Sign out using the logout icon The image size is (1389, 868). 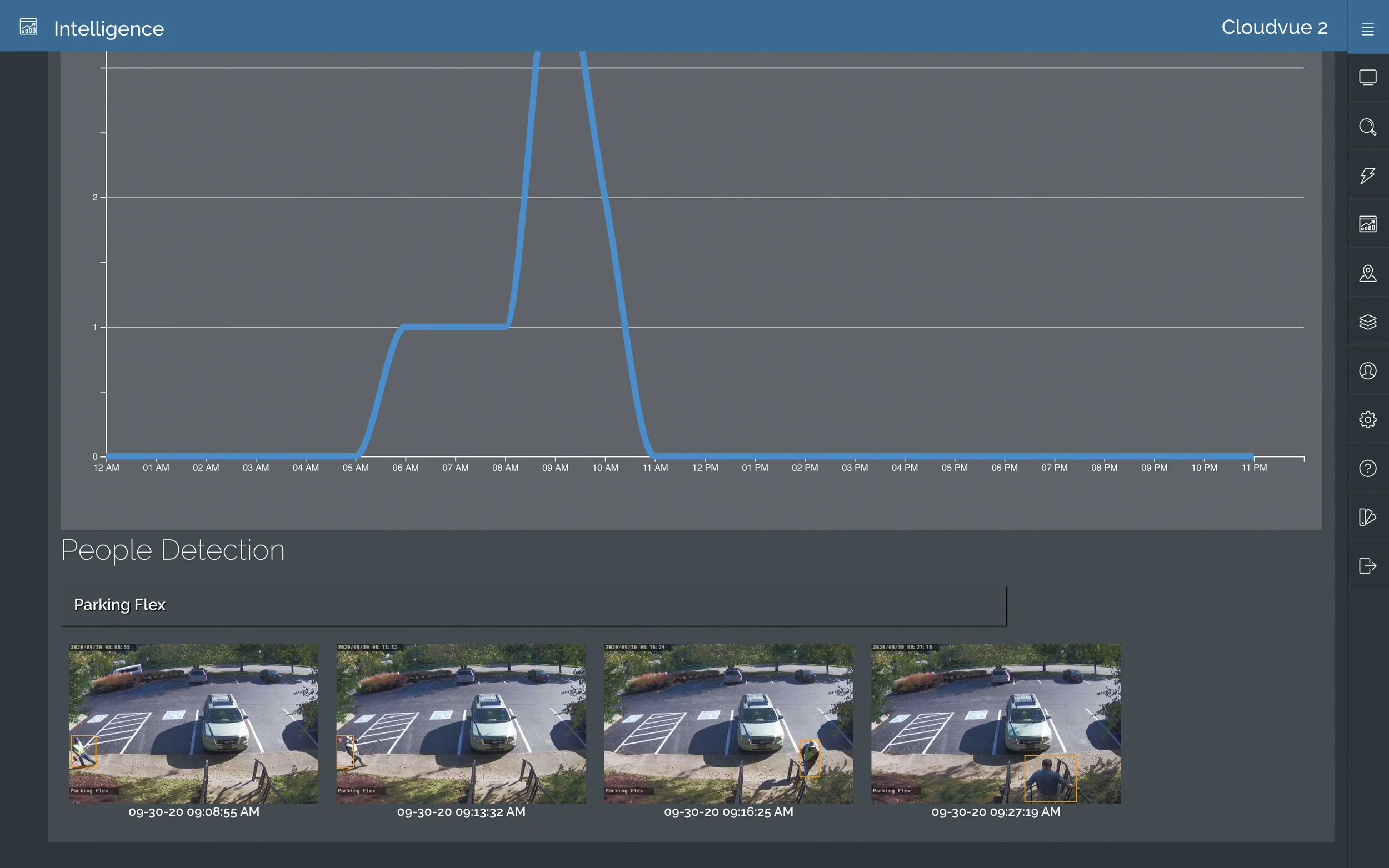click(1368, 565)
